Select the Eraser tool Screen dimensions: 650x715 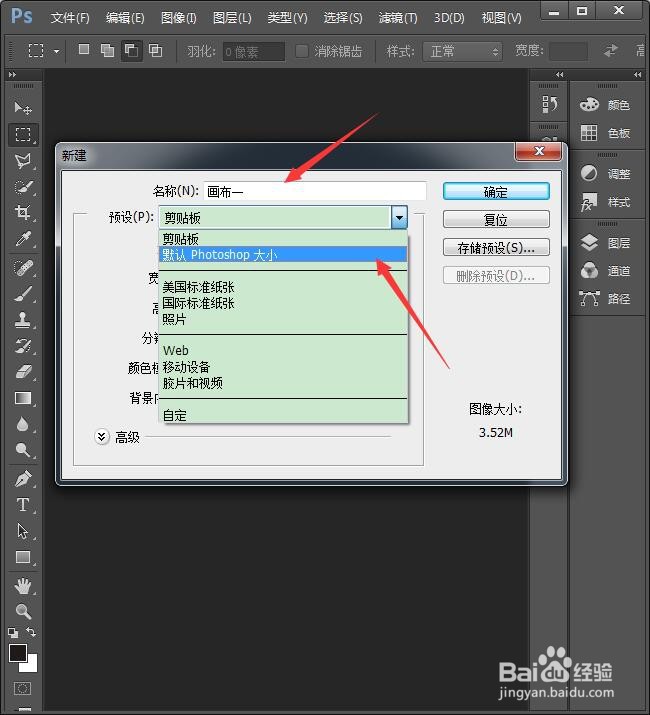tap(23, 372)
